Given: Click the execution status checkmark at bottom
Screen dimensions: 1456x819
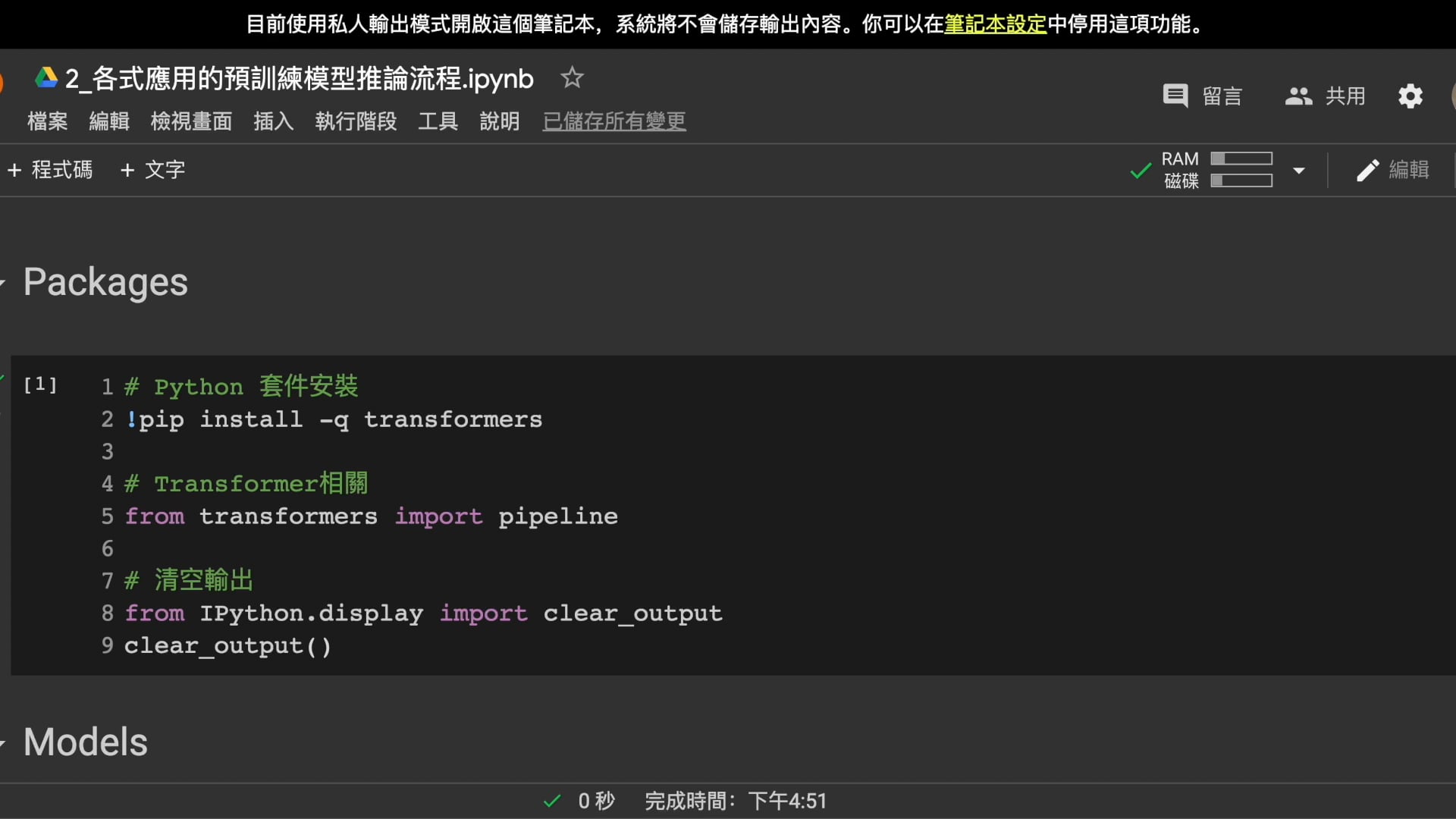Looking at the screenshot, I should [x=553, y=801].
